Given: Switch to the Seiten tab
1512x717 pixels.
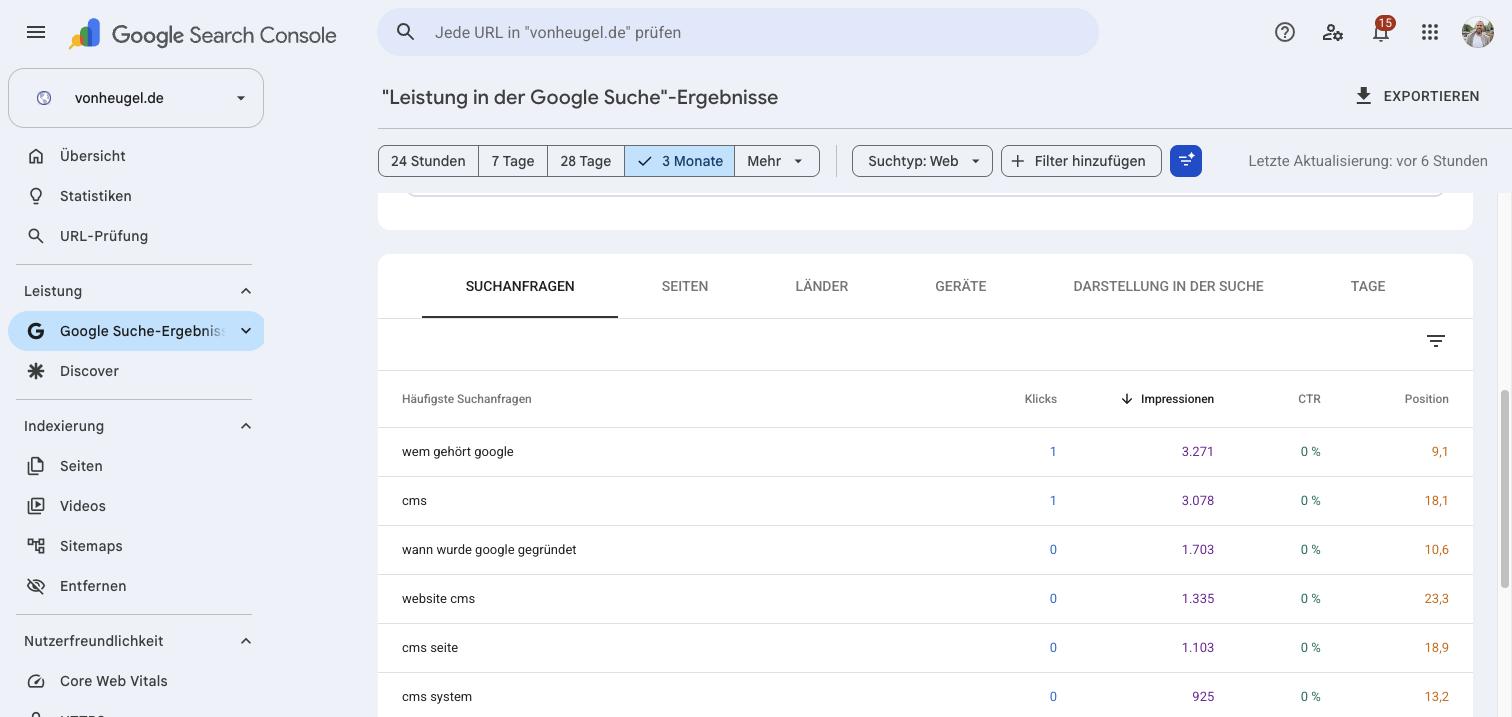Looking at the screenshot, I should [x=685, y=286].
